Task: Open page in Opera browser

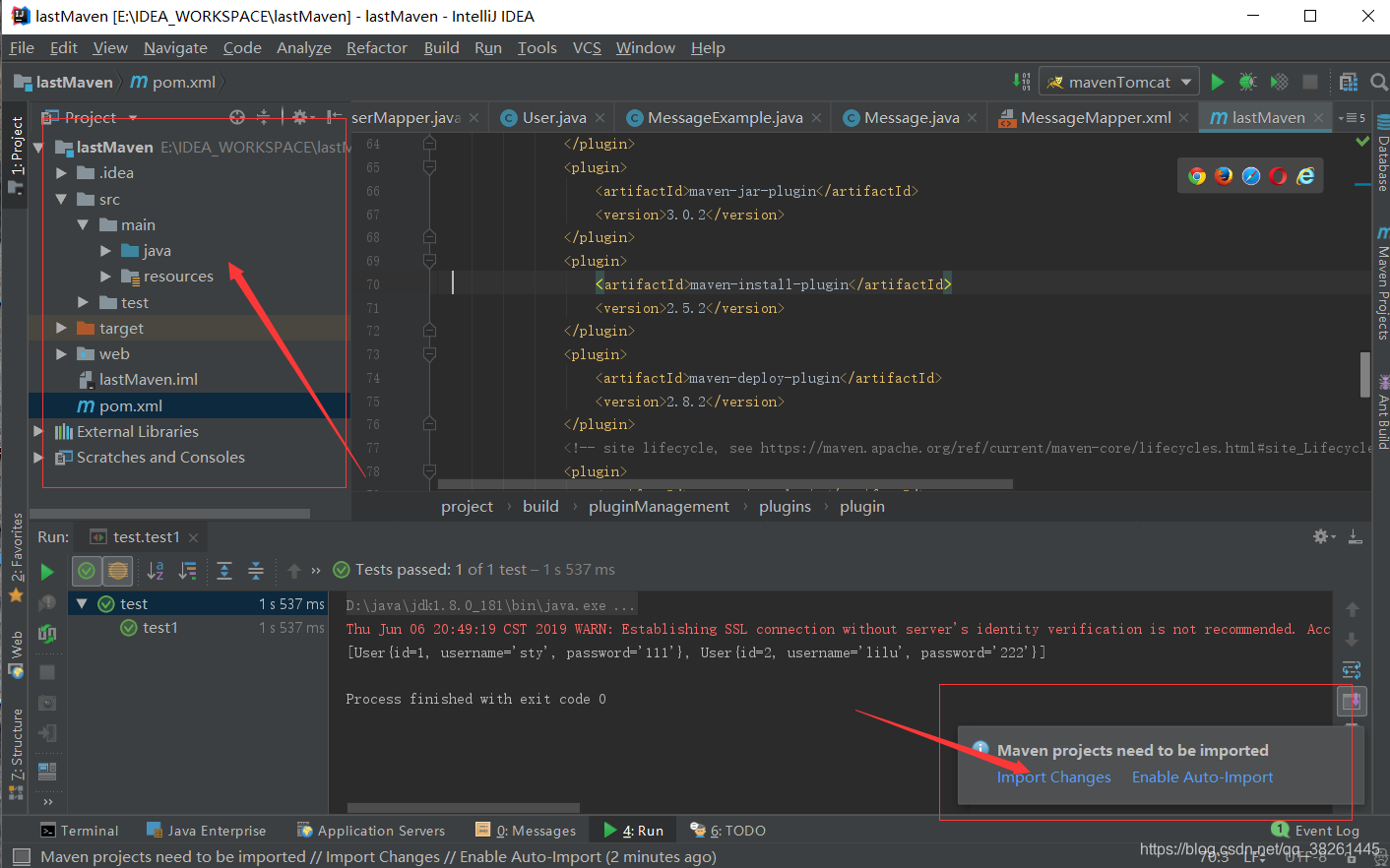Action: [1278, 176]
